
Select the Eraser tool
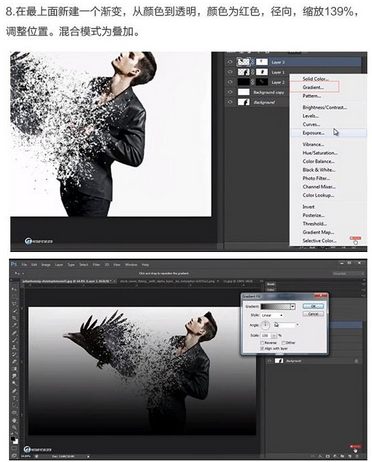click(x=14, y=362)
